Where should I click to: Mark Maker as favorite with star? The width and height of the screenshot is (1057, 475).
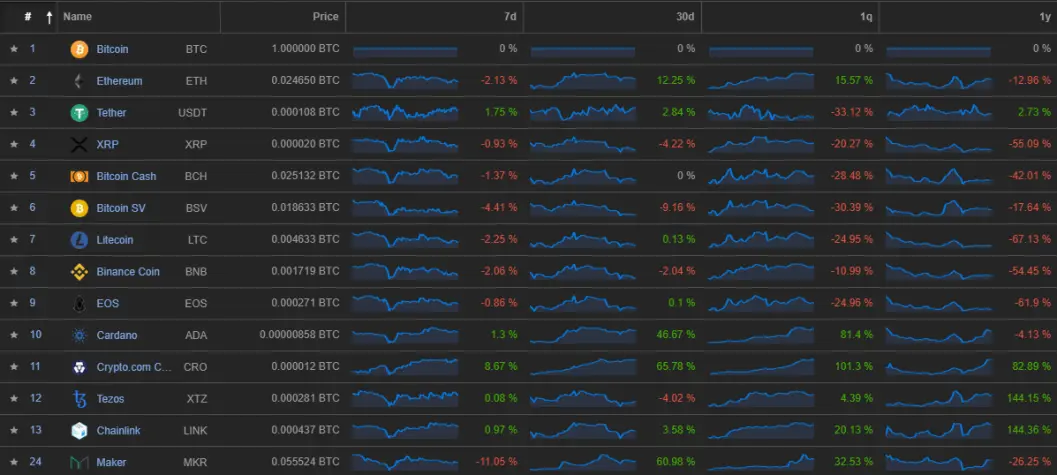click(x=13, y=462)
